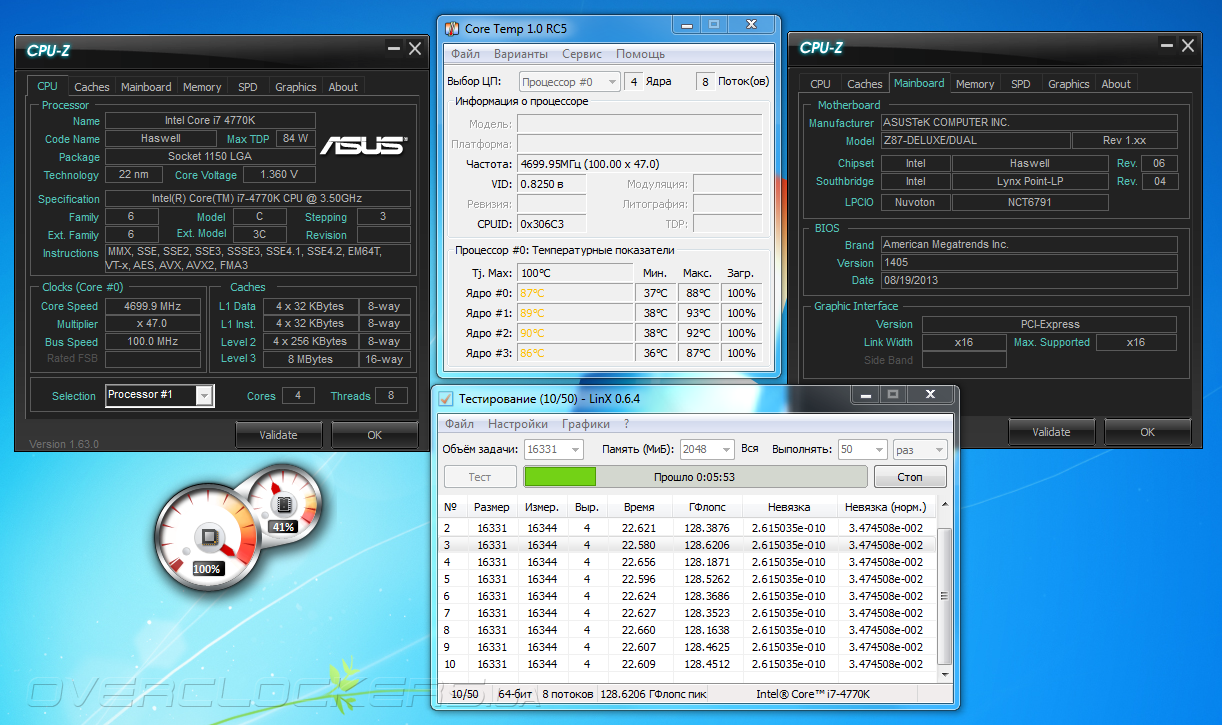1222x725 pixels.
Task: Click the Core Speed 4699.9 MHz value
Action: coord(153,306)
